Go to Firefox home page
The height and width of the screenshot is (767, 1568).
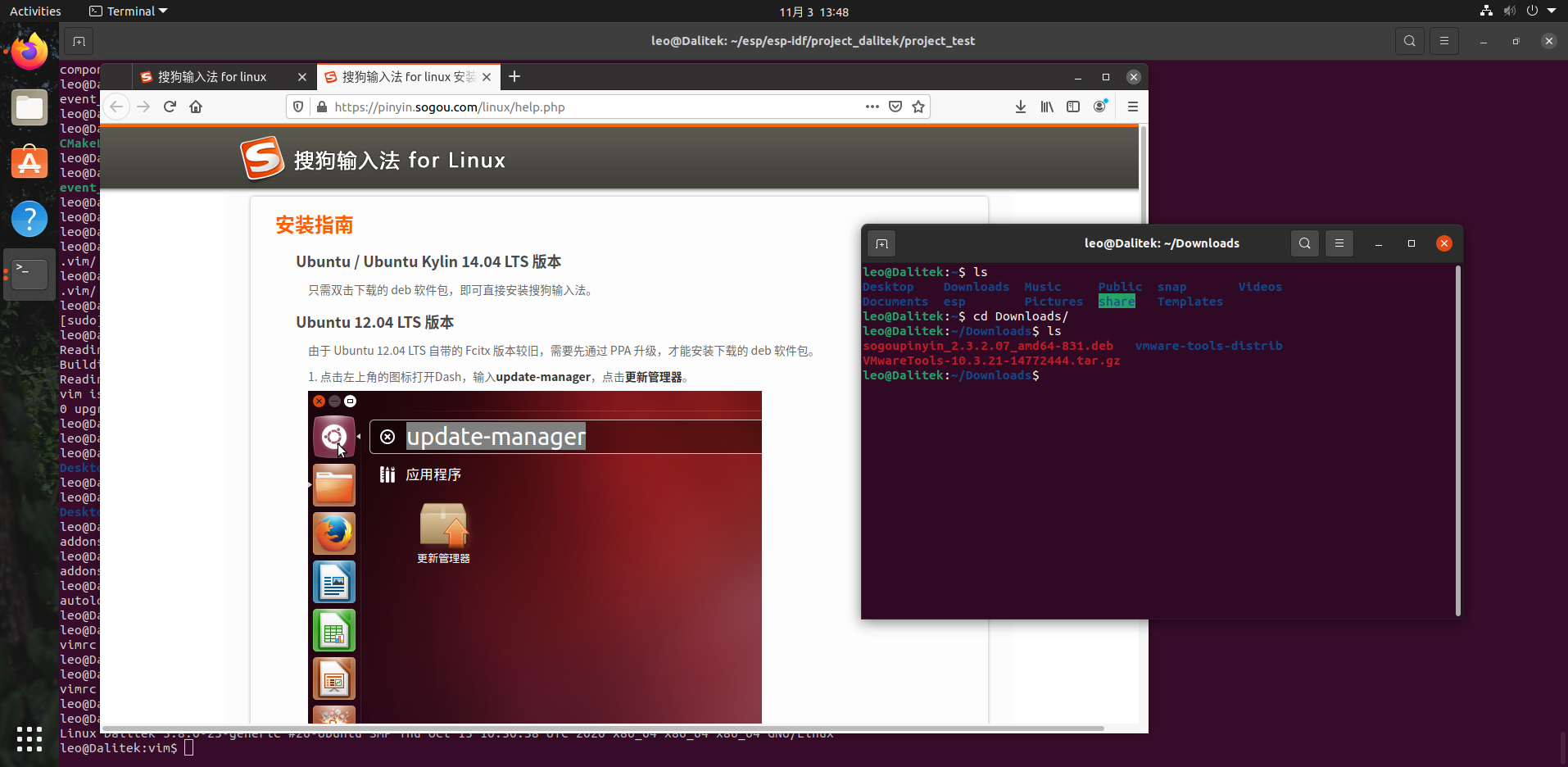pyautogui.click(x=196, y=107)
